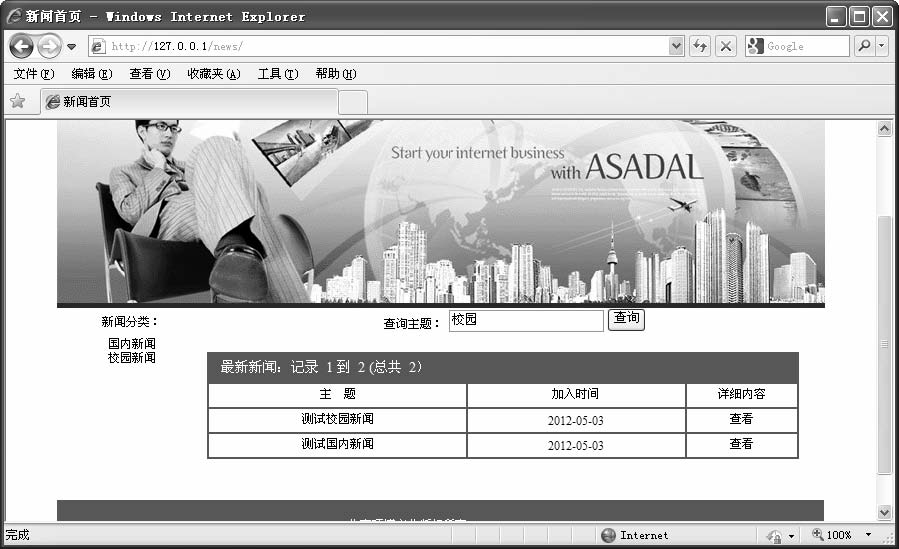Open the 国内新闻 category link
This screenshot has width=899, height=549.
(x=132, y=343)
